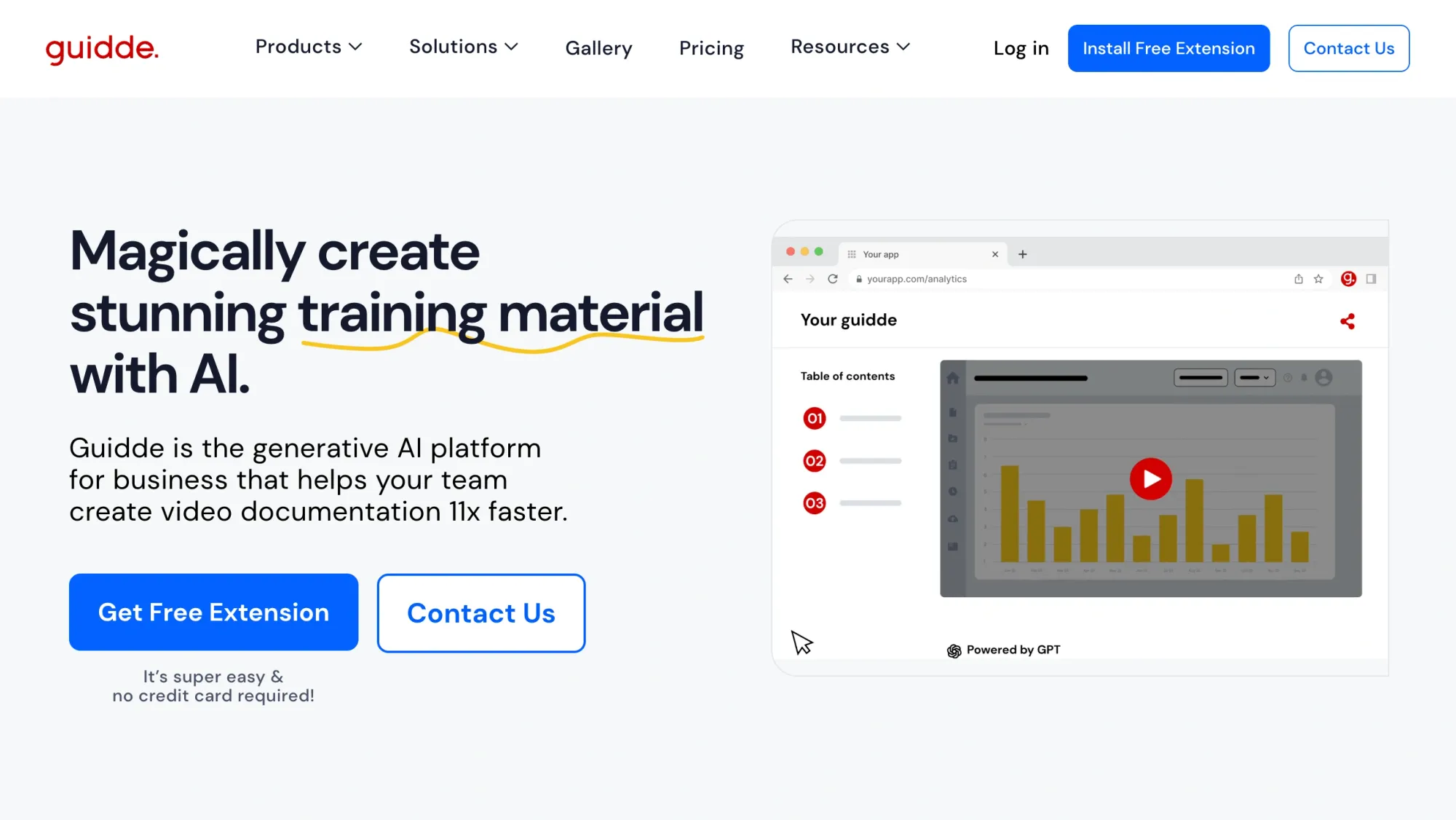
Task: Expand the Solutions dropdown menu
Action: [x=464, y=47]
